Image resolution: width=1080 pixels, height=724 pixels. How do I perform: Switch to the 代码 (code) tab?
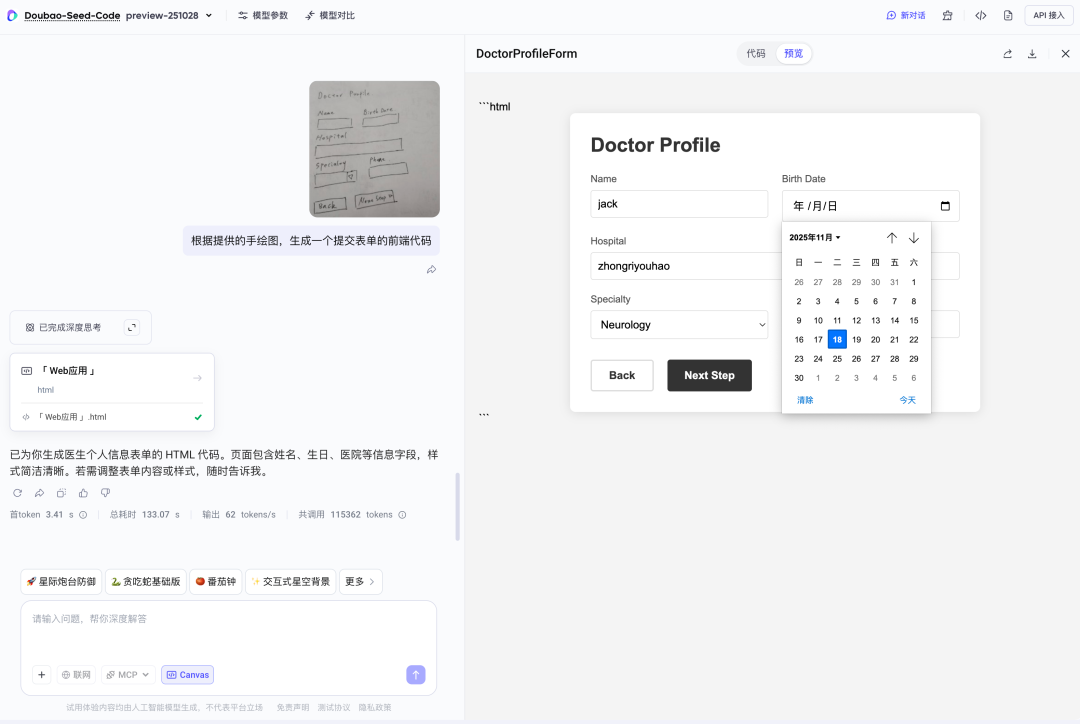point(756,53)
